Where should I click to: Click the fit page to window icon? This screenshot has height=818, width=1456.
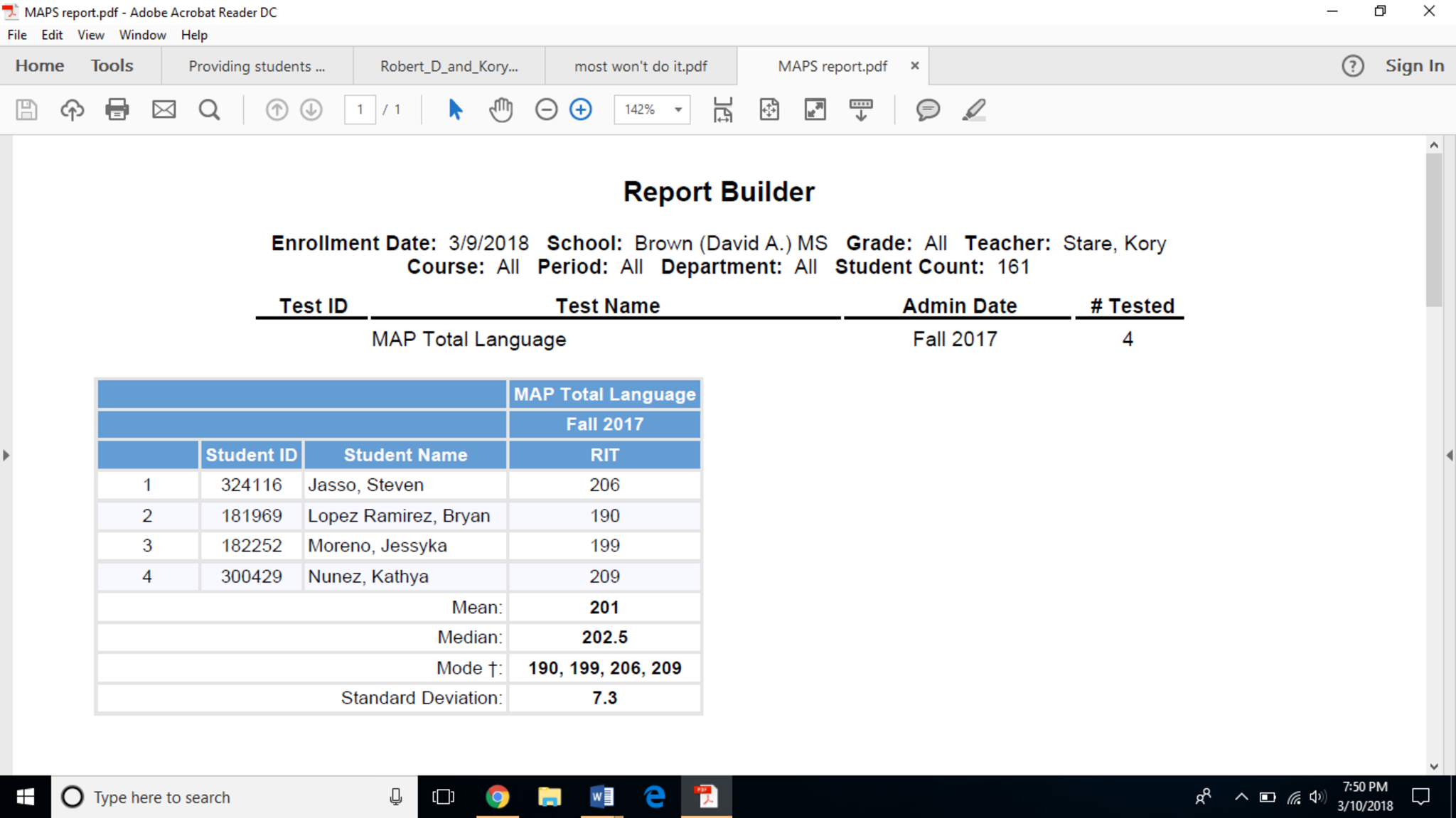[769, 109]
